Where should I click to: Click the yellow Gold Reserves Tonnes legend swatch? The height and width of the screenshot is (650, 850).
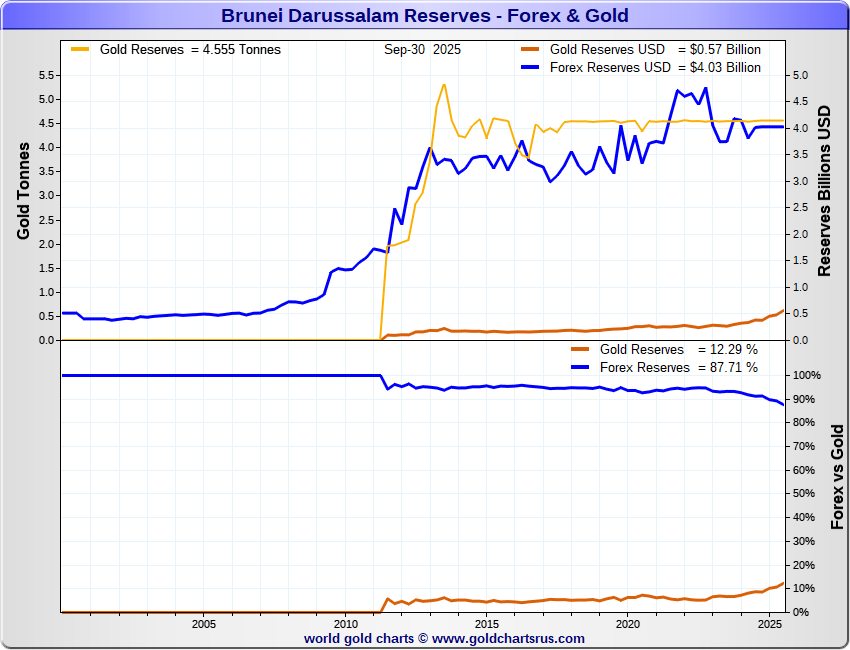[80, 49]
